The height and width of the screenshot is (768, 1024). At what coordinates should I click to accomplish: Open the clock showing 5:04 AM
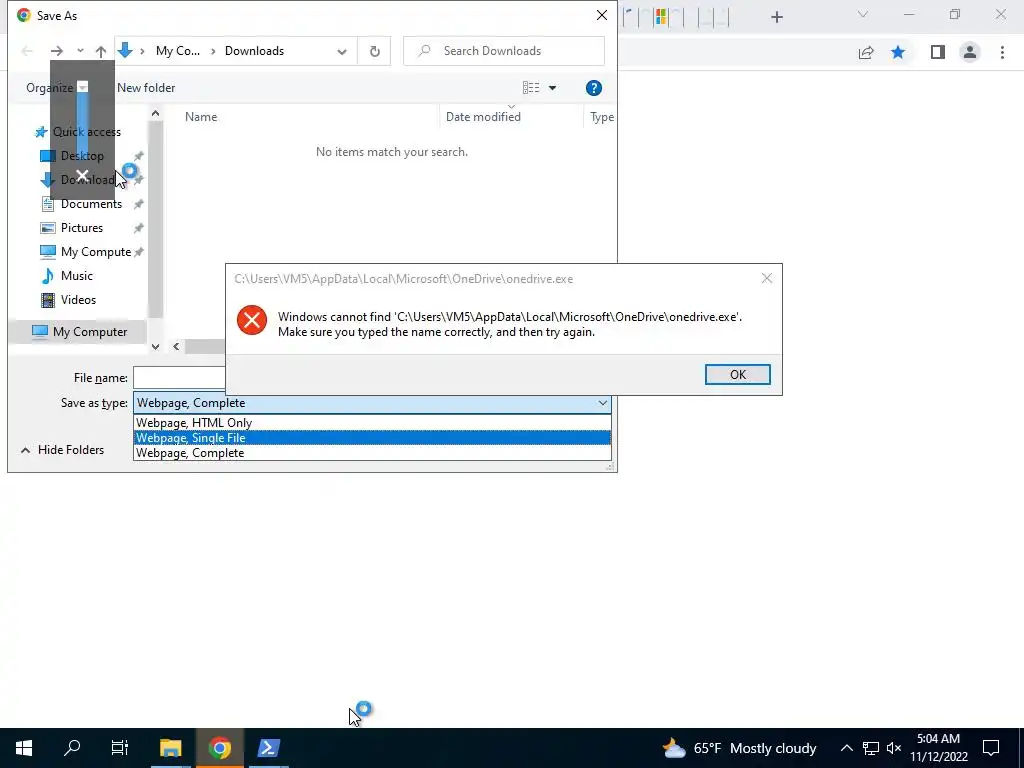938,748
